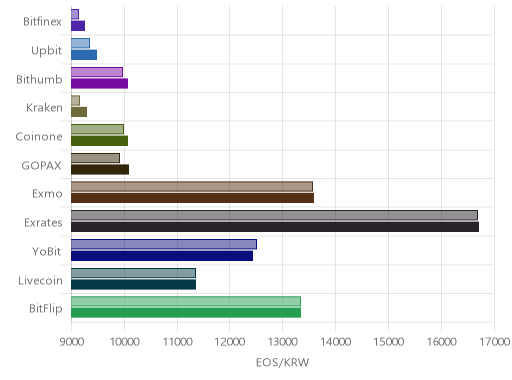Screen dimensions: 512x380
Task: Click the EOS/KRW axis title
Action: pyautogui.click(x=283, y=362)
